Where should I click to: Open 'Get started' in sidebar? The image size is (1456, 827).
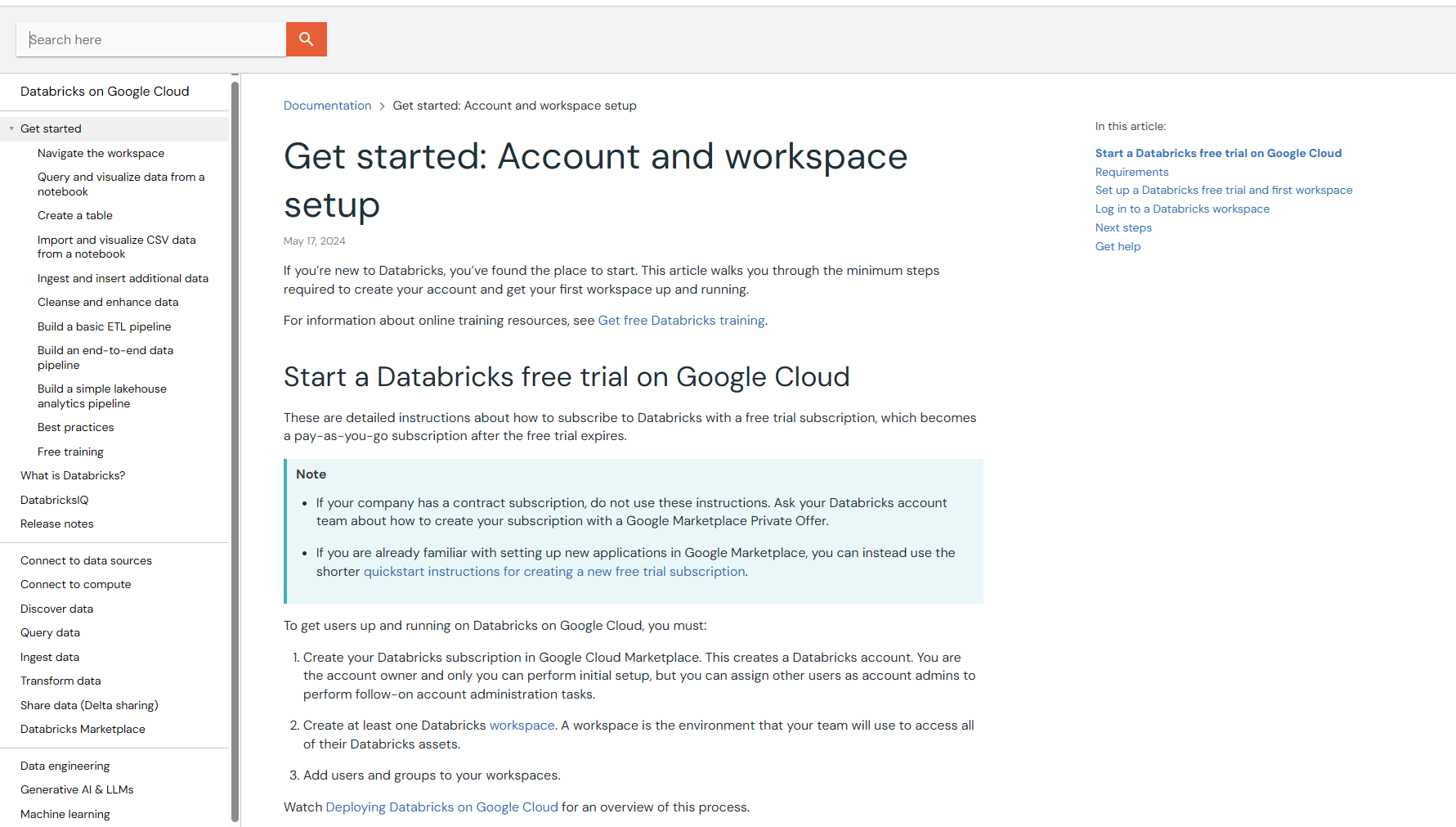tap(51, 129)
